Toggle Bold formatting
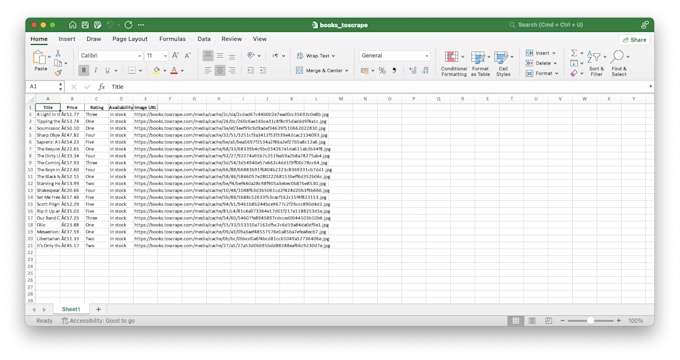680x360 pixels. coord(83,70)
